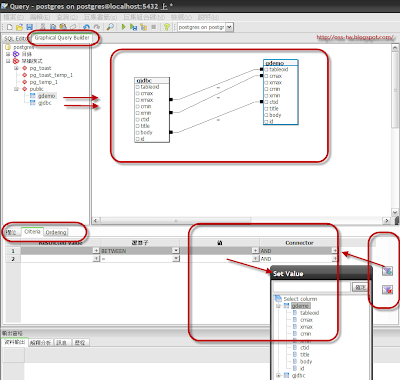This screenshot has height=380, width=400.
Task: Select the ctid column in Set Value tree
Action: (x=304, y=348)
